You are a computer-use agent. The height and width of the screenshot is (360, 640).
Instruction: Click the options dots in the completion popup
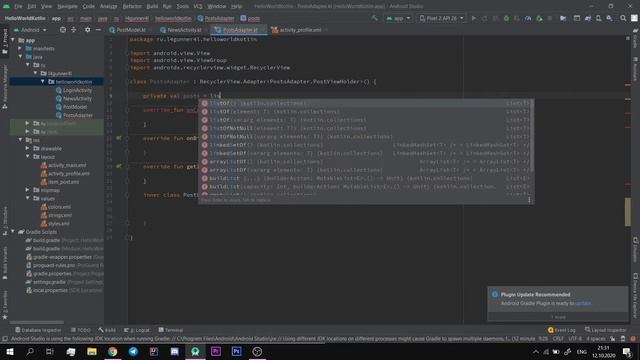(x=529, y=200)
